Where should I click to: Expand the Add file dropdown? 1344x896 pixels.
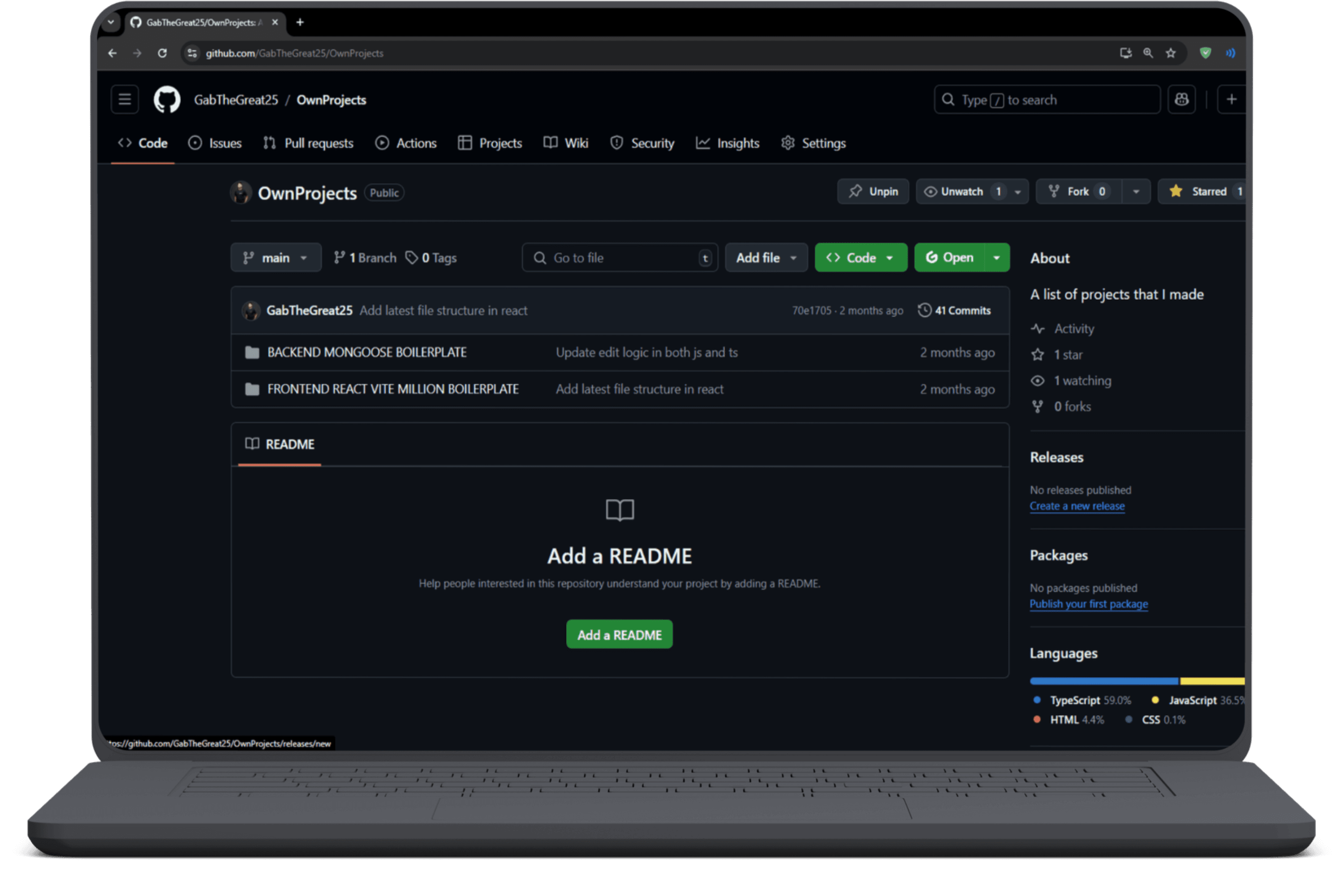[766, 258]
